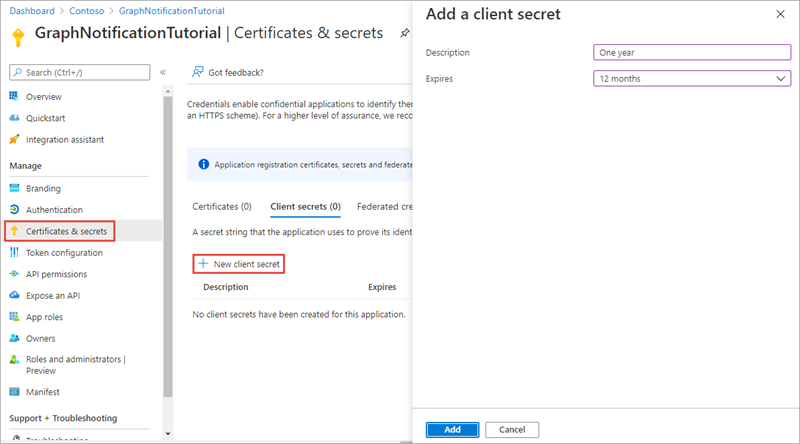Open the Federated credentials tab

385,206
